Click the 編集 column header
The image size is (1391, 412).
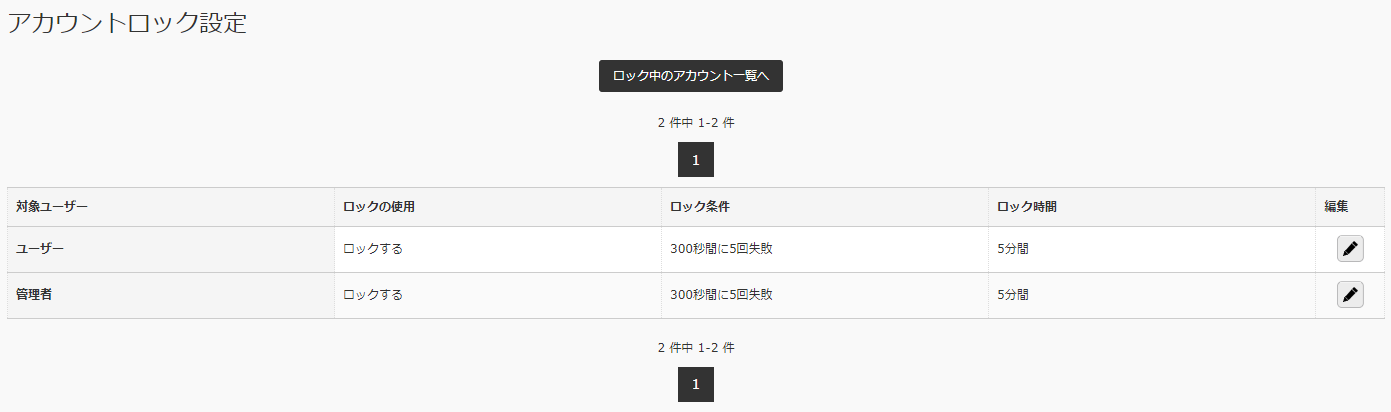pyautogui.click(x=1336, y=207)
